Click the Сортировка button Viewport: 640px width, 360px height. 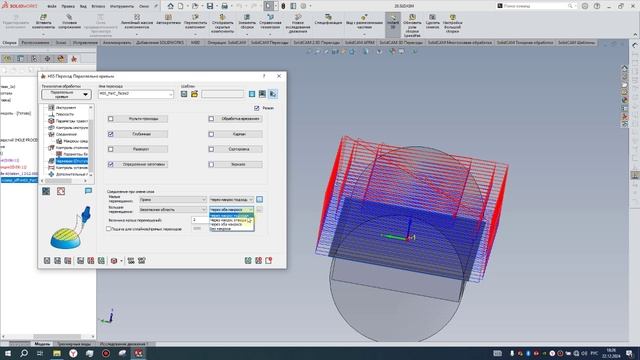tap(239, 149)
